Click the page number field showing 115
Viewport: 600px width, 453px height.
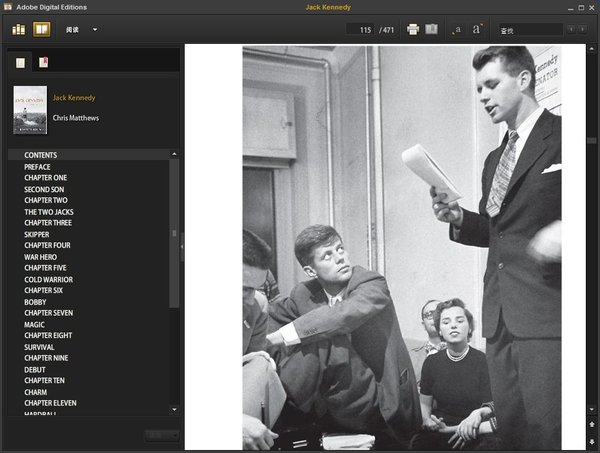(x=360, y=29)
